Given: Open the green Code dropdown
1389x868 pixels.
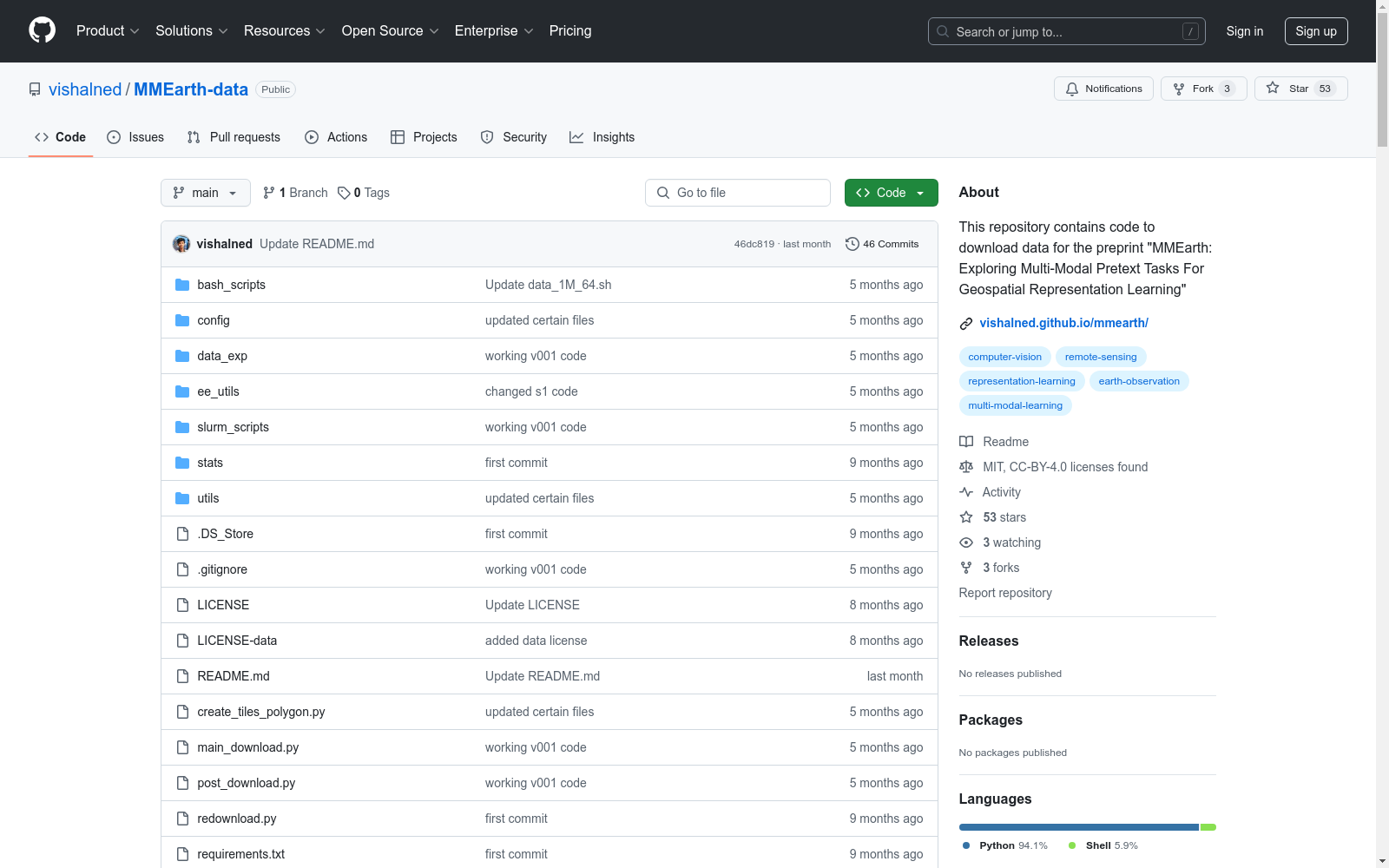Looking at the screenshot, I should 891,193.
